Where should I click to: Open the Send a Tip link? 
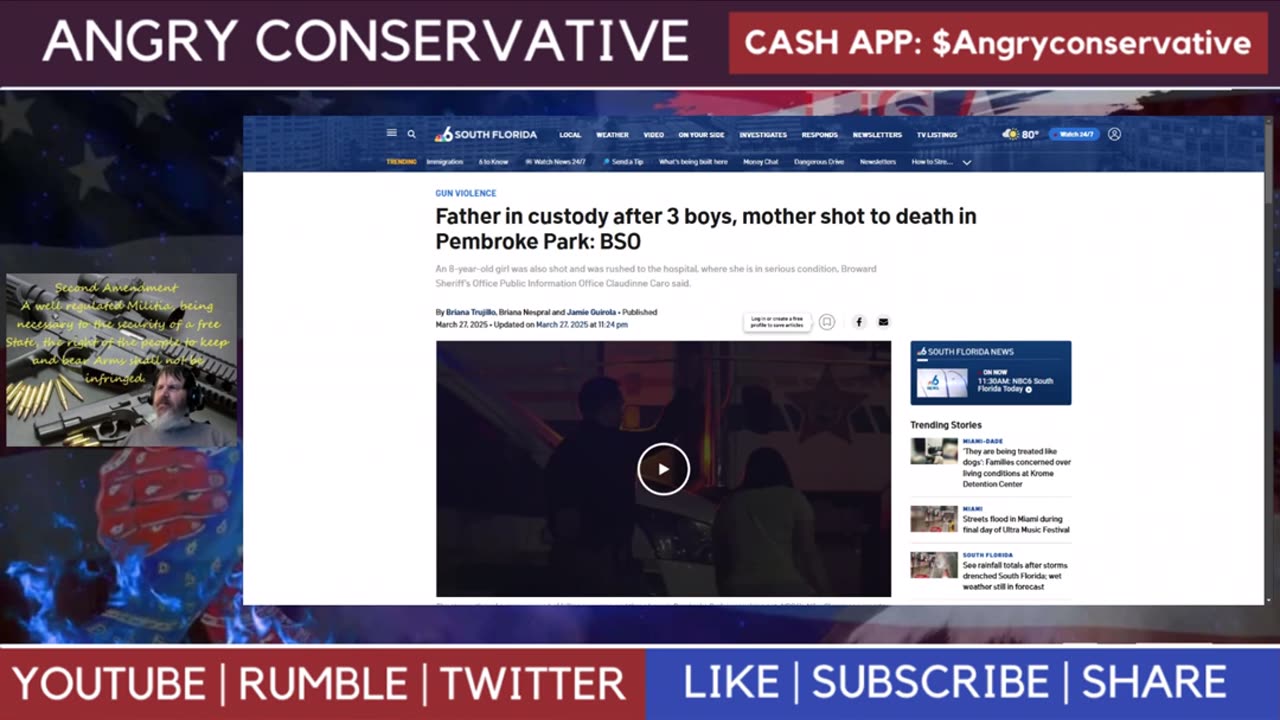pos(623,162)
